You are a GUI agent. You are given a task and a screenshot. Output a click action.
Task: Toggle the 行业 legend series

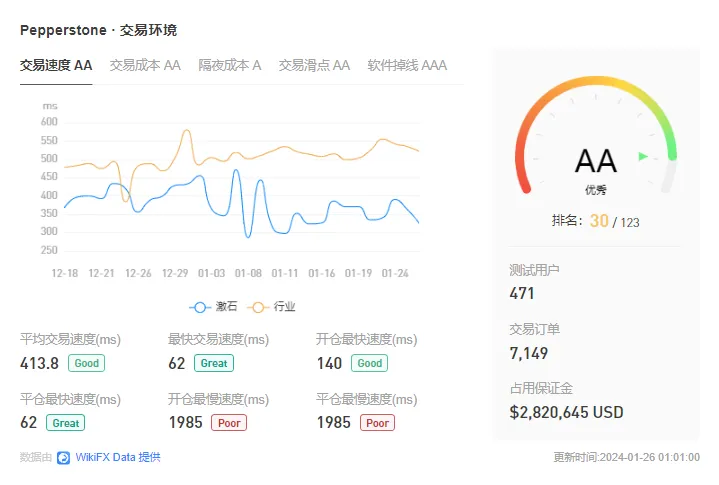pyautogui.click(x=271, y=307)
